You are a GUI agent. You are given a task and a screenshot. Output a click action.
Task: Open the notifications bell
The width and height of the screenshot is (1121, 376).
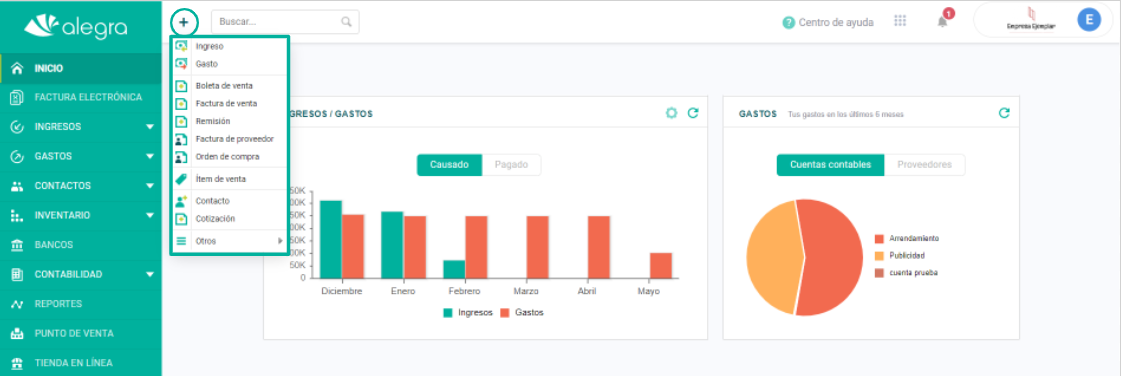coord(943,21)
